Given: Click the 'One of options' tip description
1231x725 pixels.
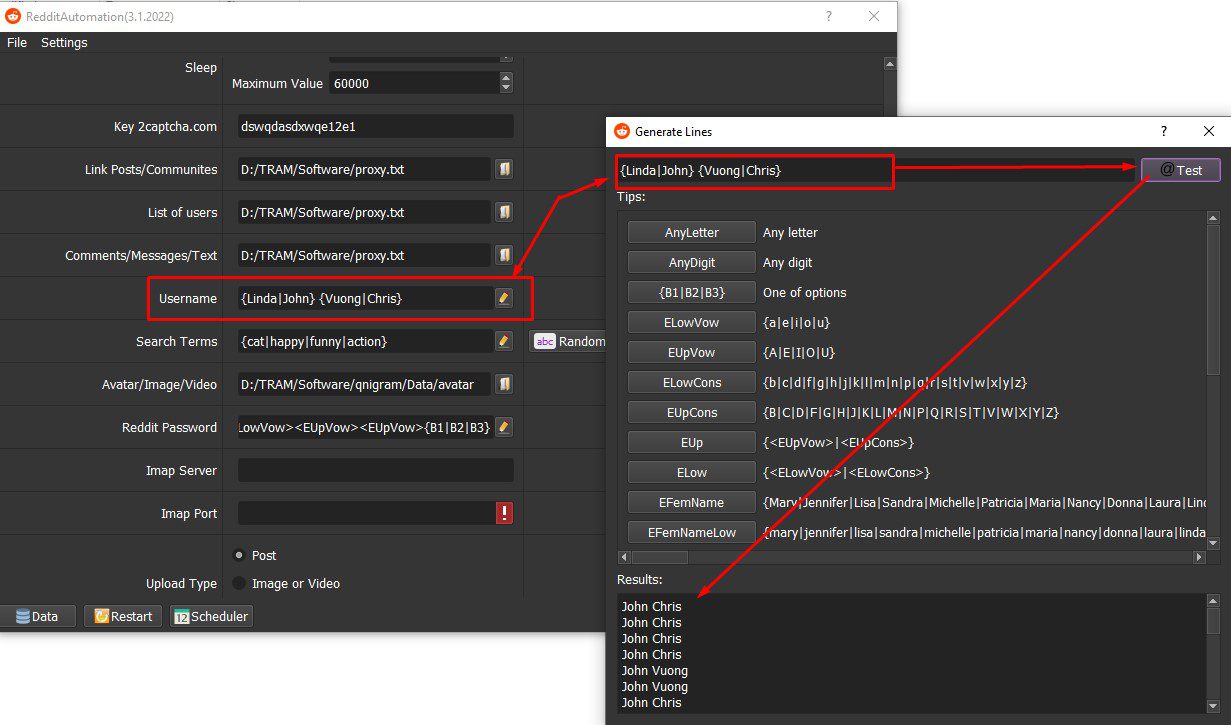Looking at the screenshot, I should point(804,292).
